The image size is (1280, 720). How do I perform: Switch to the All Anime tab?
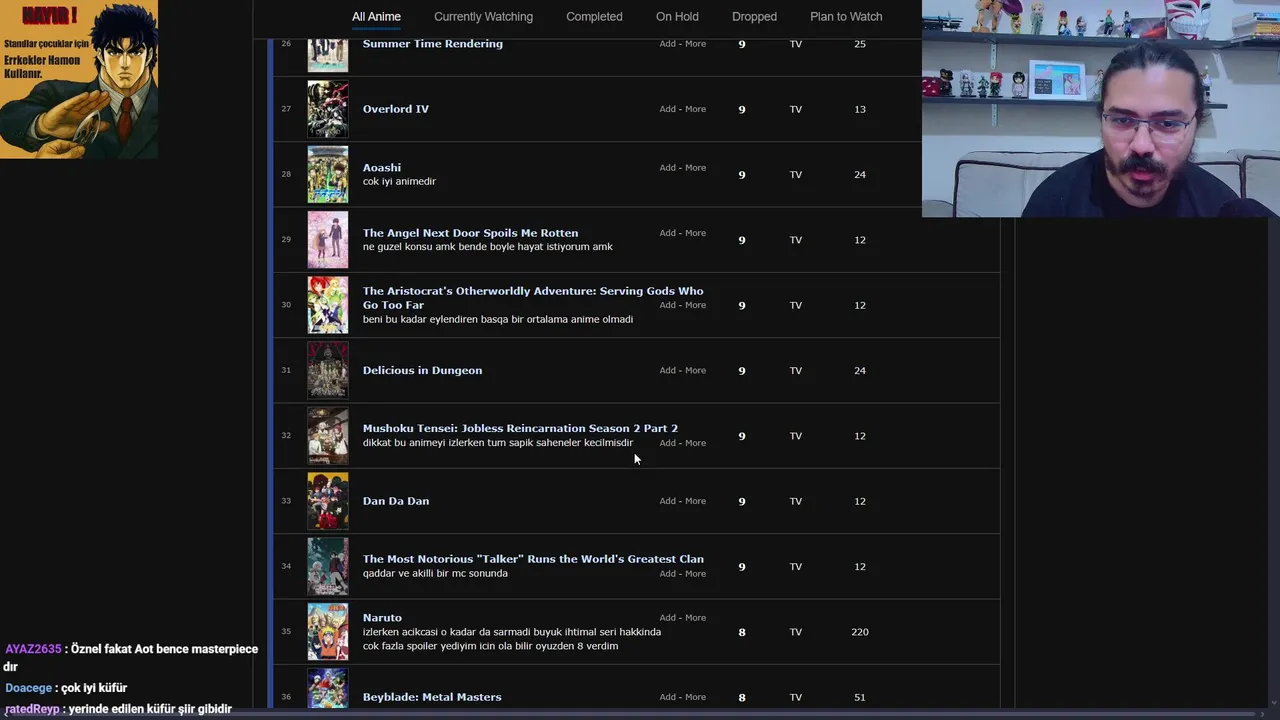(376, 17)
